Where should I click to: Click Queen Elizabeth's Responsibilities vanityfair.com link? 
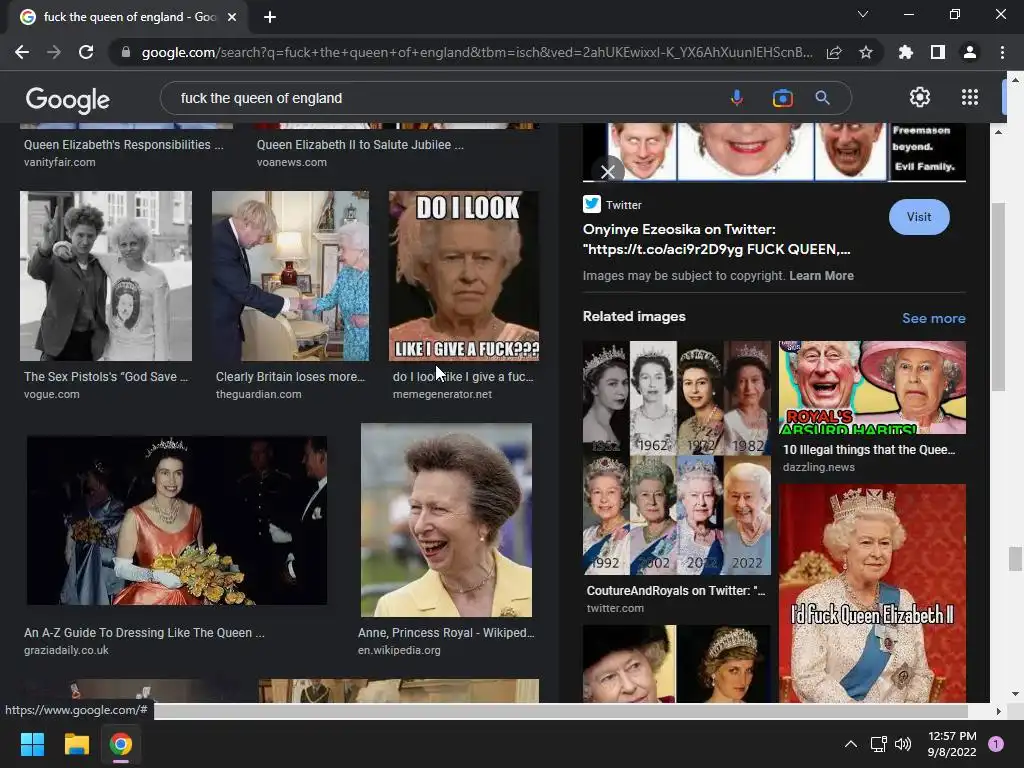pyautogui.click(x=123, y=145)
